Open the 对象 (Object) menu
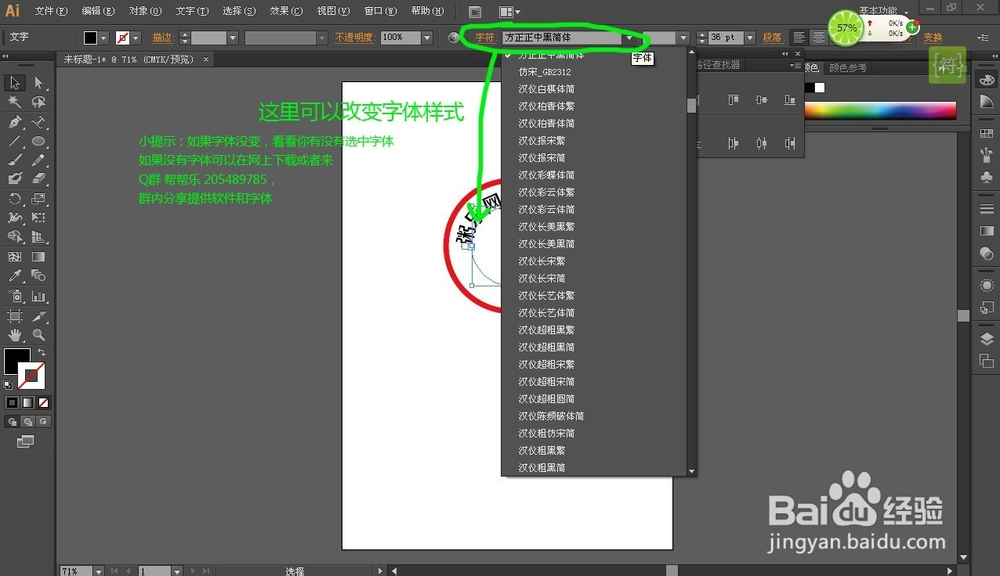The width and height of the screenshot is (1000, 576). point(145,11)
